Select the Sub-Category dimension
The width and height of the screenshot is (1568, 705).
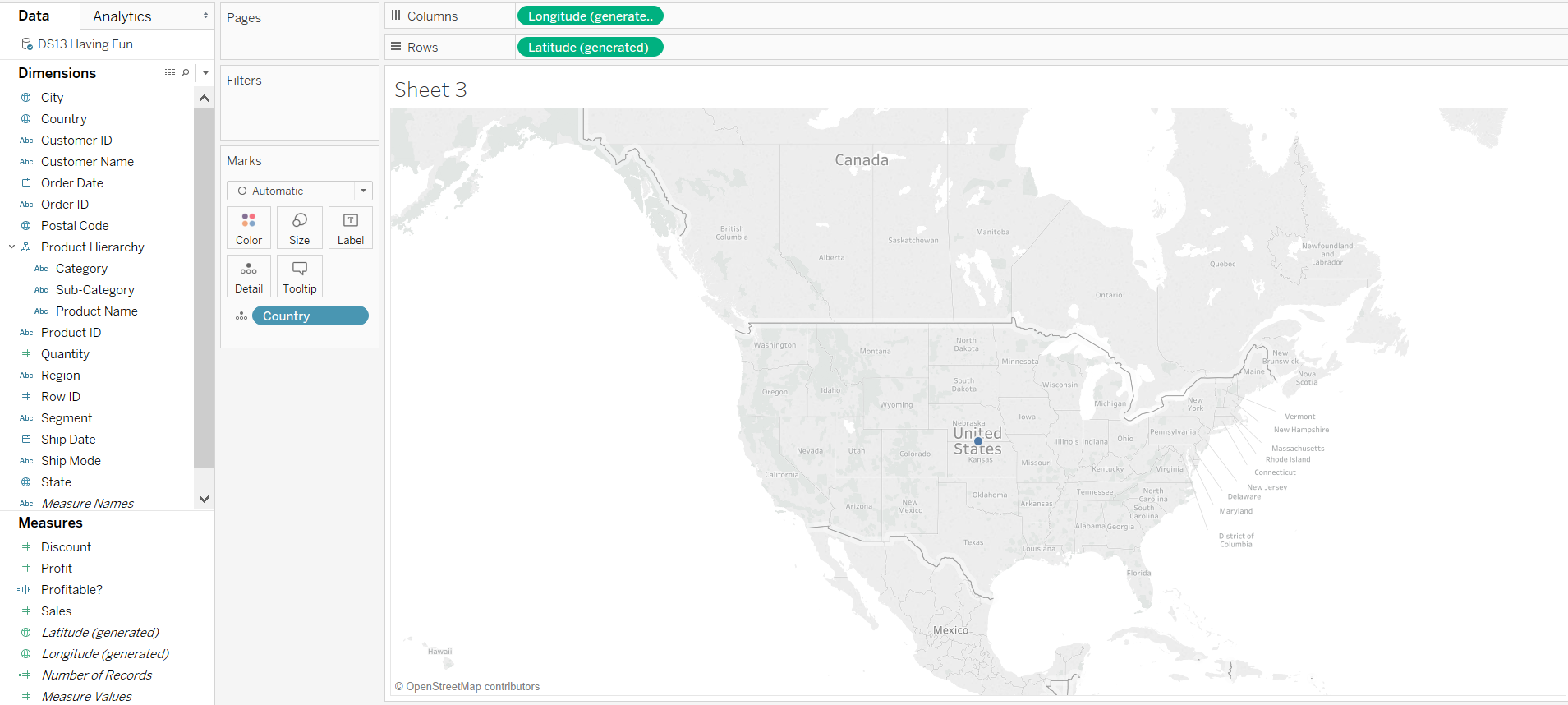[x=95, y=290]
